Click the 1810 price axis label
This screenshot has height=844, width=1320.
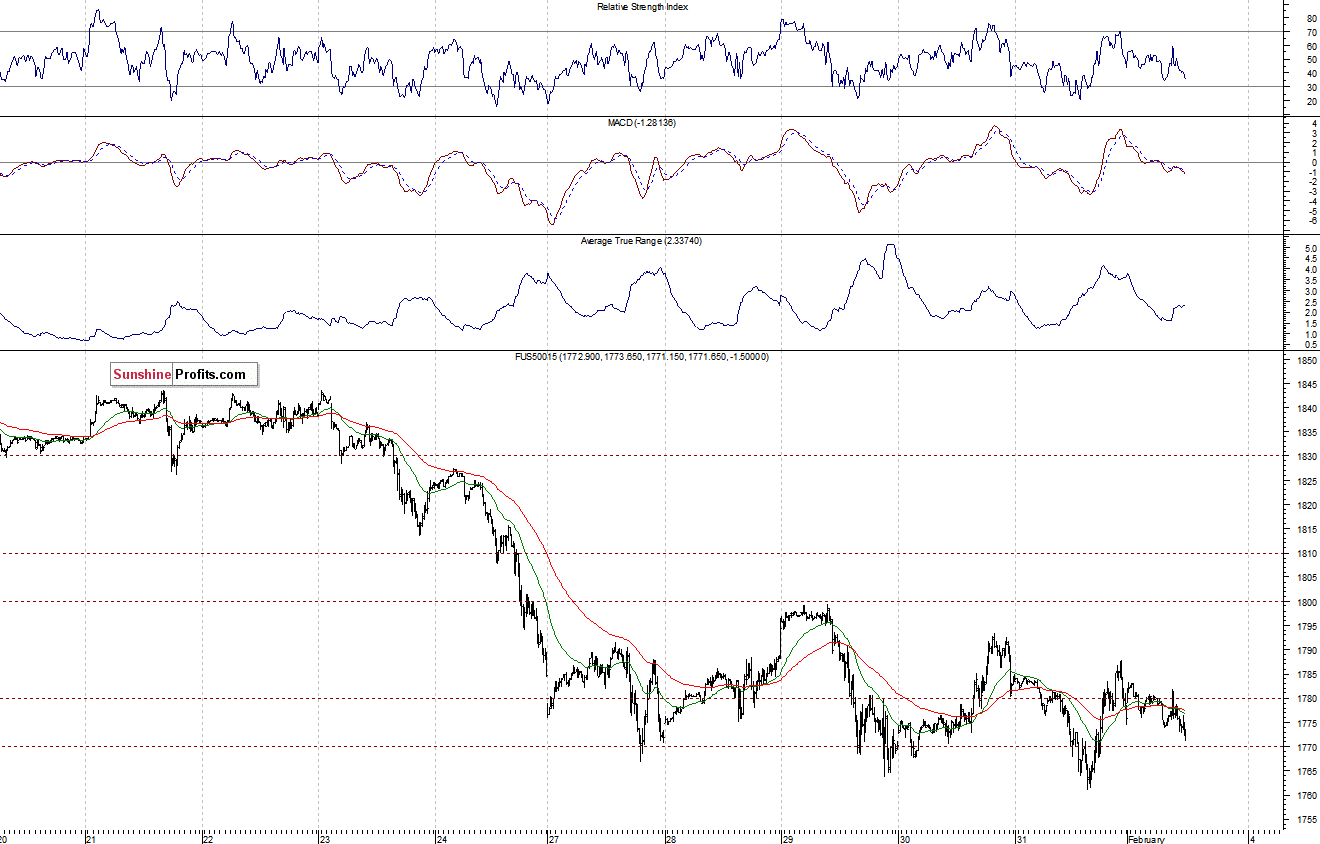[1306, 553]
